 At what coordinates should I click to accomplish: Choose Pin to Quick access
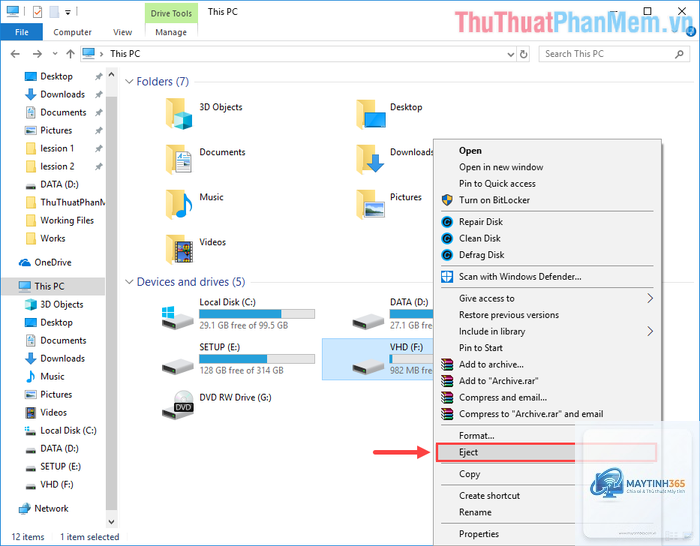pos(497,184)
